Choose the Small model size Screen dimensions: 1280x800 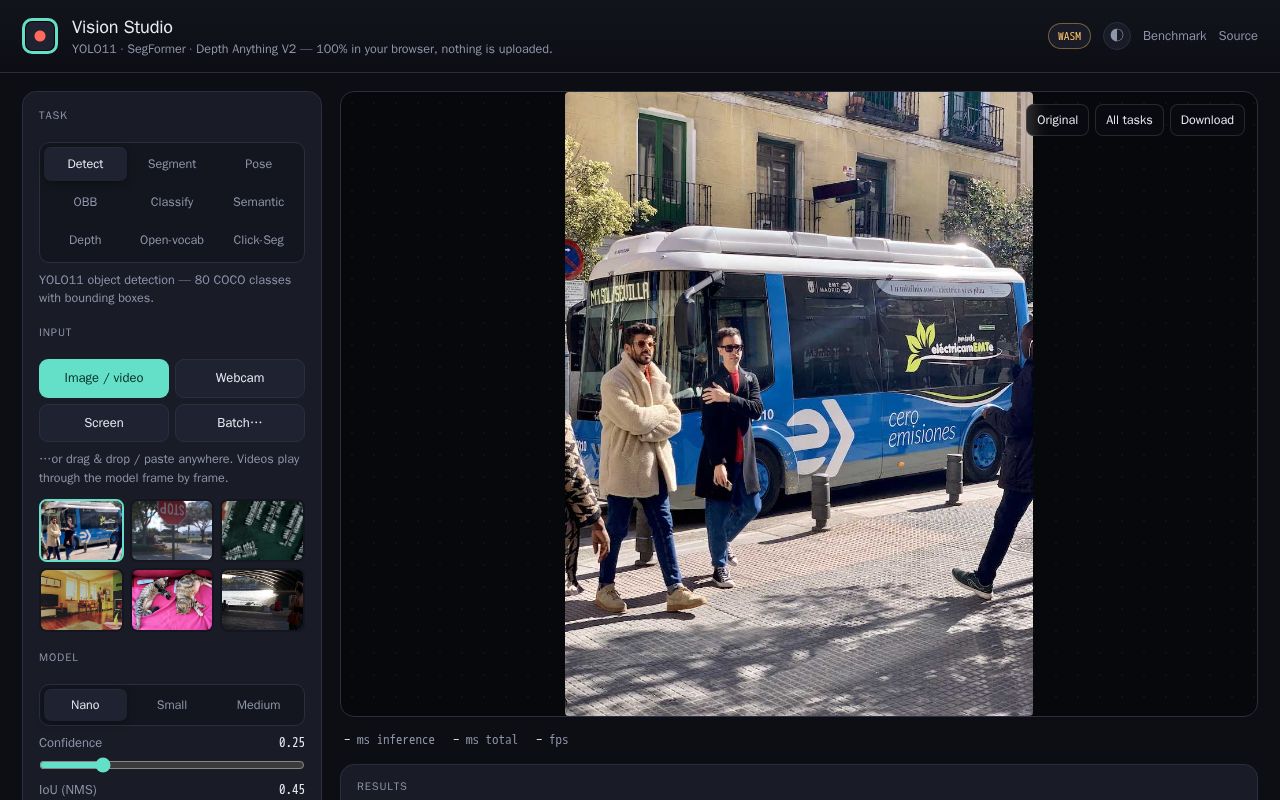[172, 705]
